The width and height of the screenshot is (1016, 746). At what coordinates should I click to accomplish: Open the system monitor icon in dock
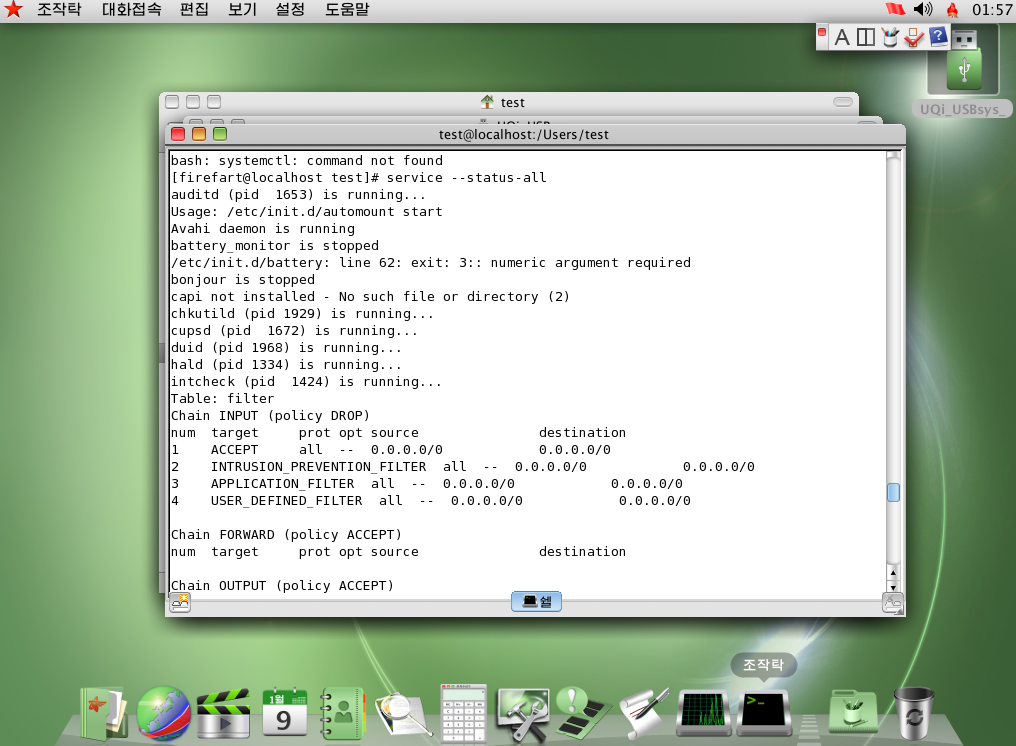pos(704,713)
